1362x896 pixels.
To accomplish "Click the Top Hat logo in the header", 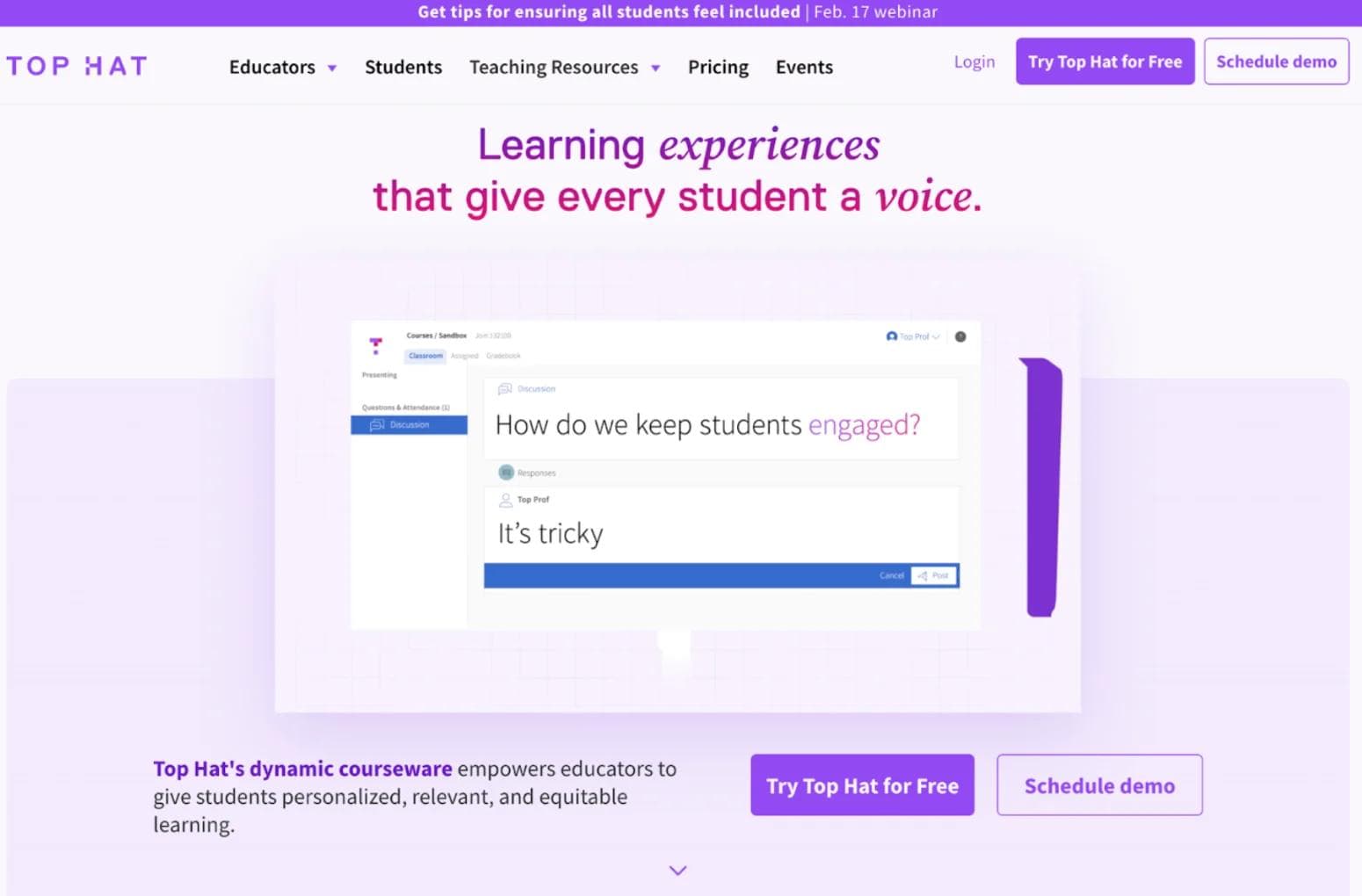I will 77,64.
